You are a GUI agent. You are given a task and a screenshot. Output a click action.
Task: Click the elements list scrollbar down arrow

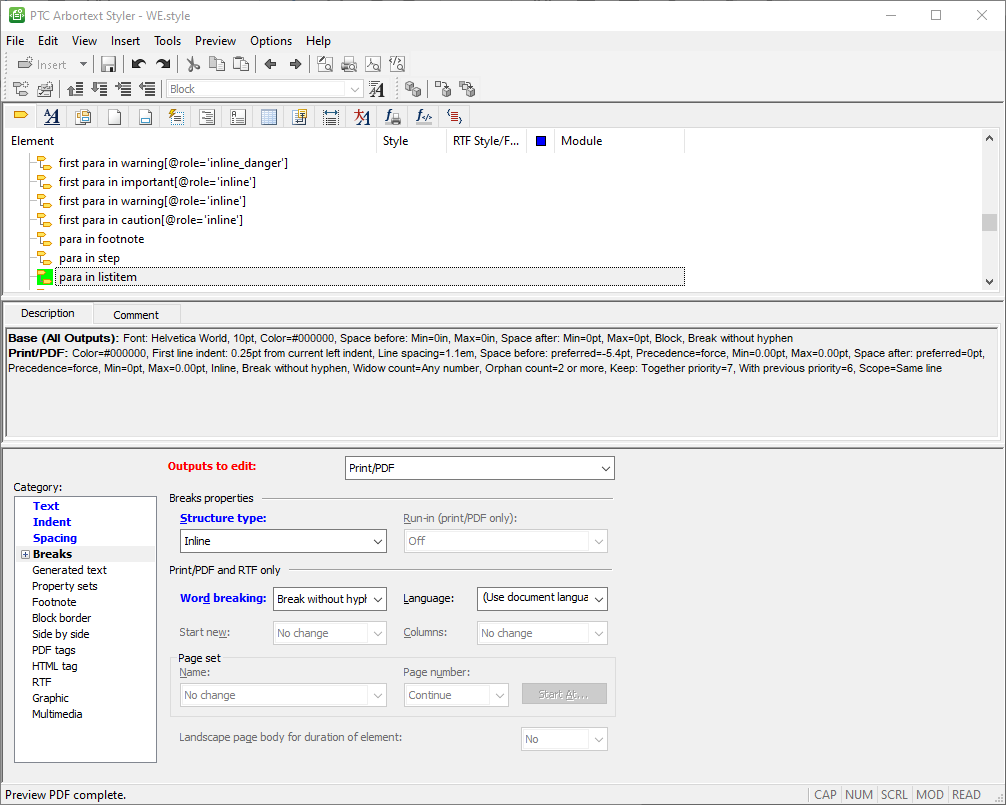989,282
